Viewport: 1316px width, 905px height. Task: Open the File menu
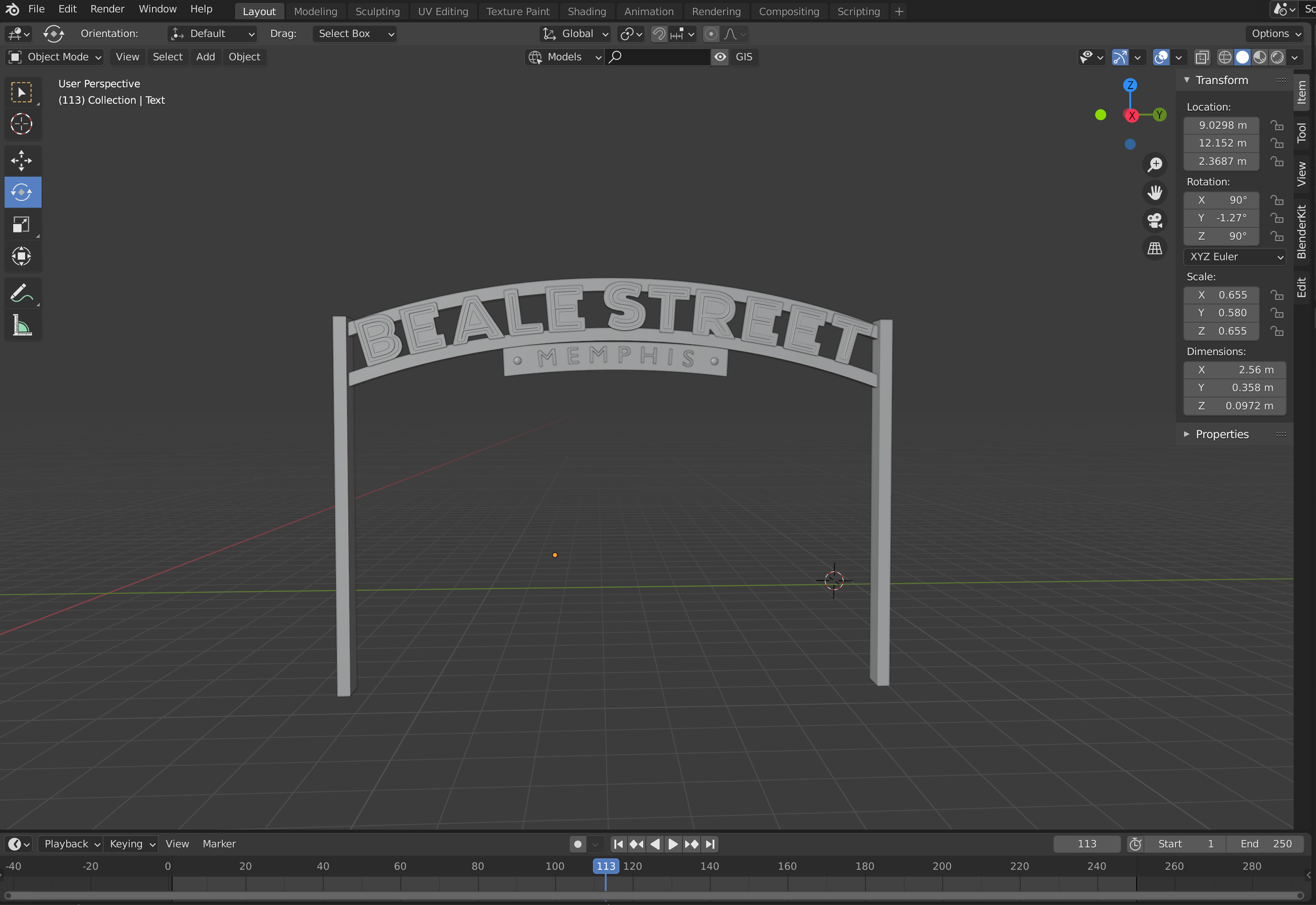click(x=36, y=9)
